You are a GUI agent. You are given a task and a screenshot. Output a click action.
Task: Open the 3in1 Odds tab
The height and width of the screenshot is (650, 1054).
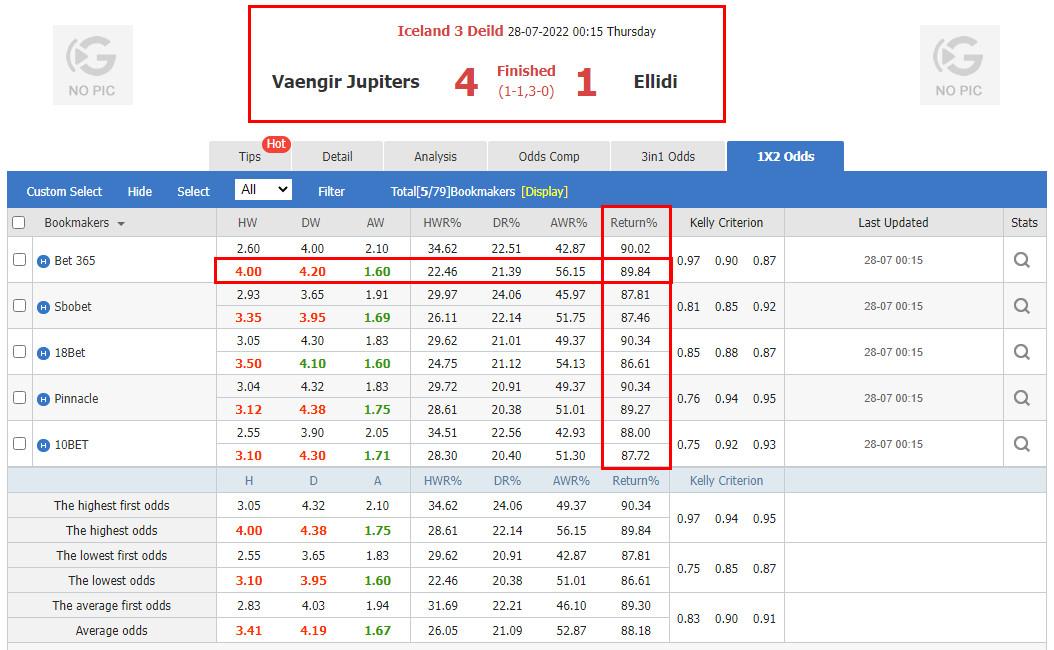pos(667,156)
